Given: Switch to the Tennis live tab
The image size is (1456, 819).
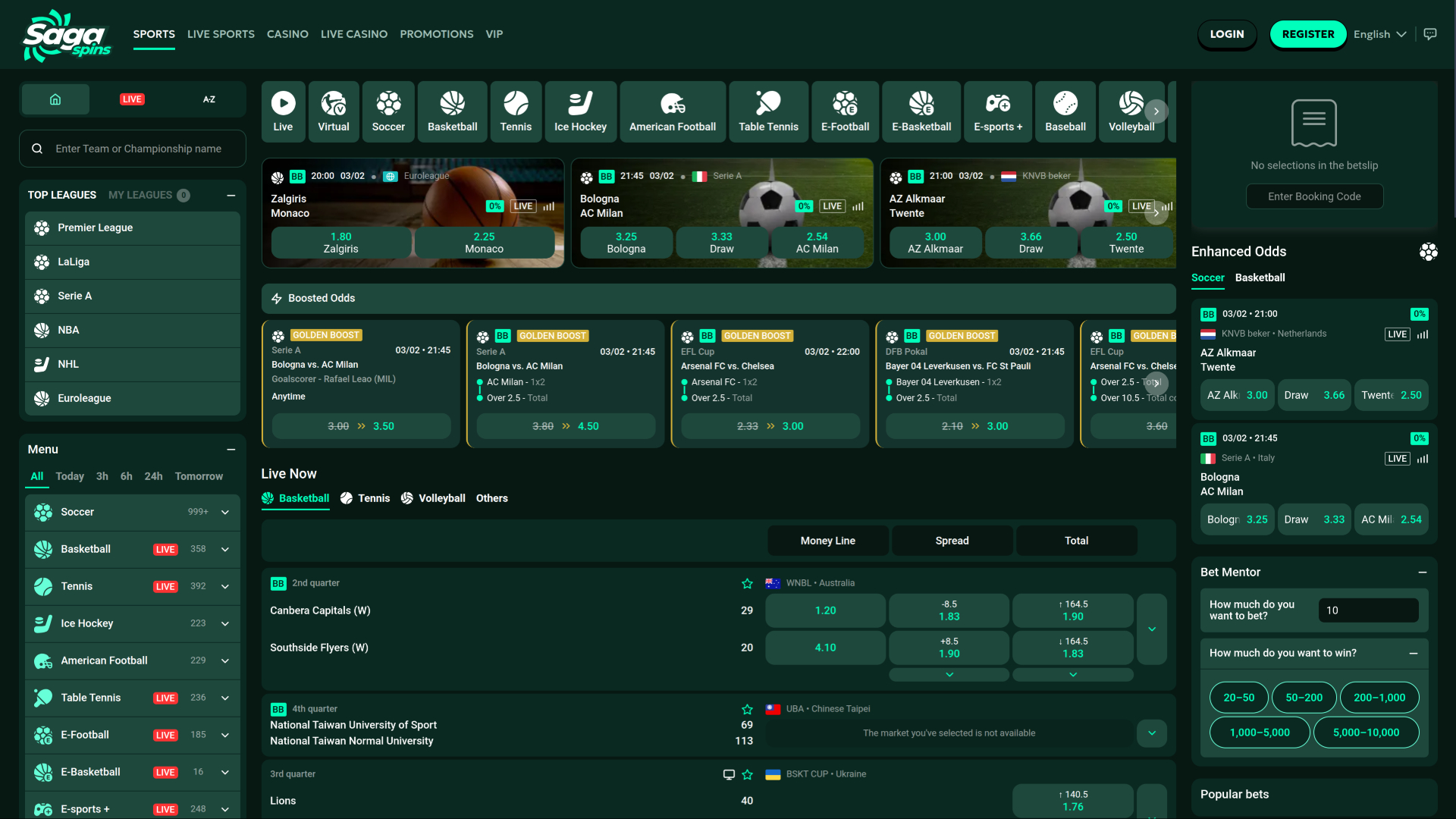Looking at the screenshot, I should (x=366, y=498).
